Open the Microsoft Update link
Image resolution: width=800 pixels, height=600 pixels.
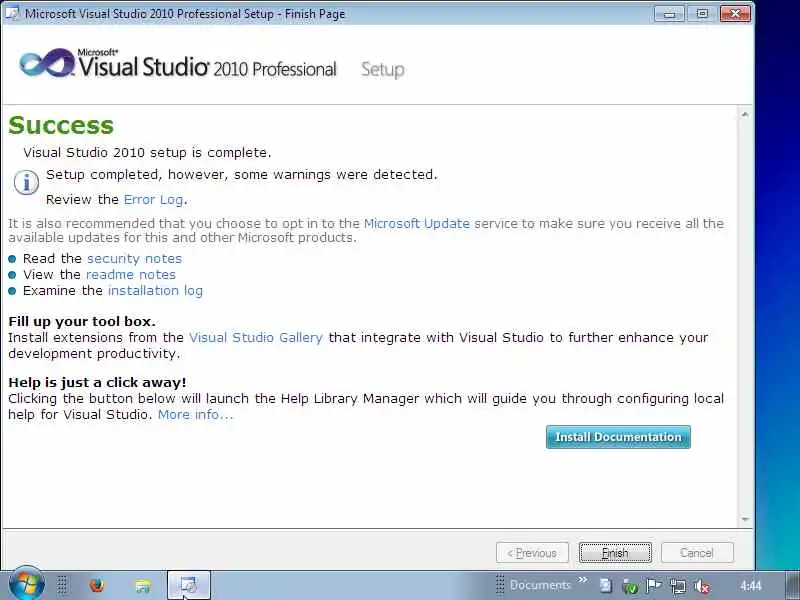[416, 223]
